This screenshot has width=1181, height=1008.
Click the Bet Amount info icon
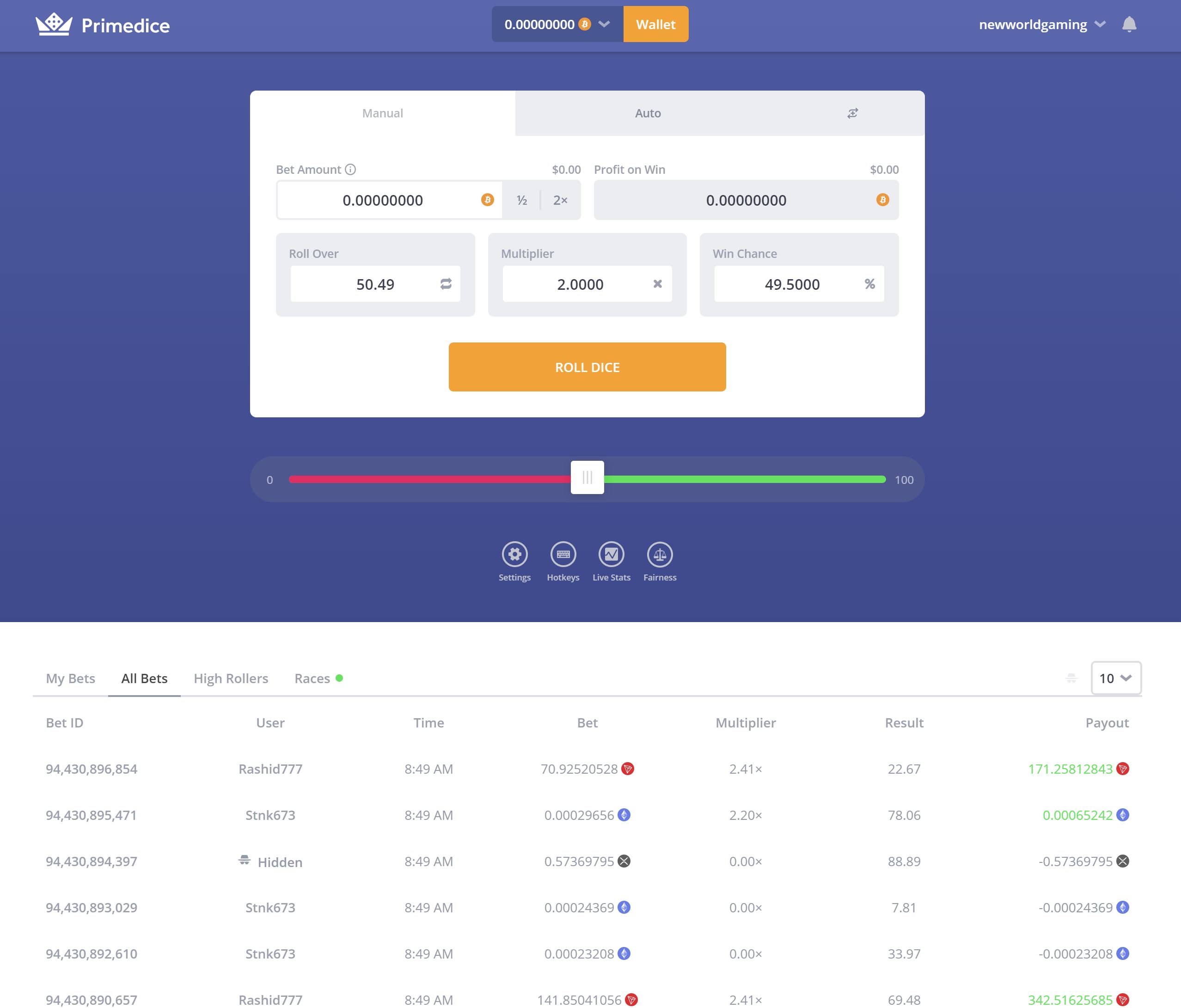coord(350,169)
